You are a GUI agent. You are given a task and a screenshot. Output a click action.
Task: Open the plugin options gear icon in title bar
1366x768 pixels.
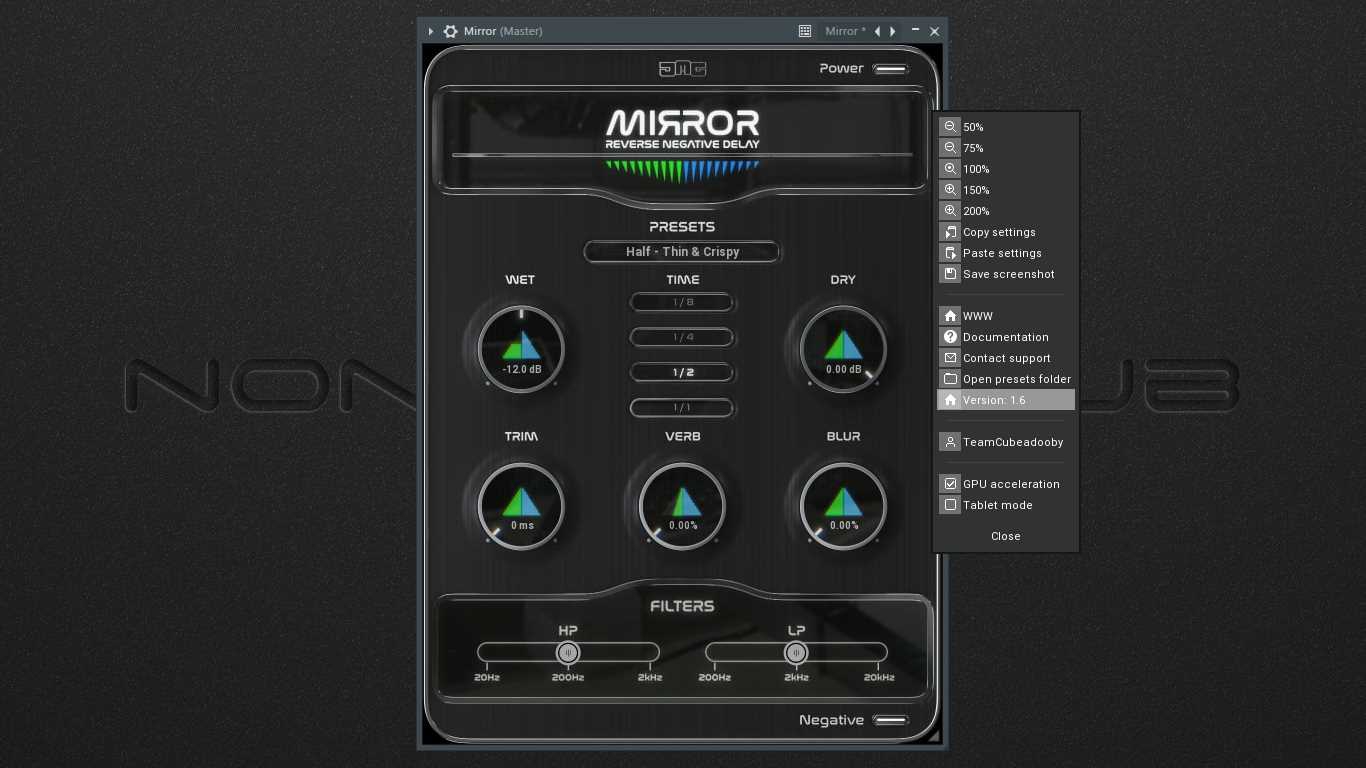450,31
